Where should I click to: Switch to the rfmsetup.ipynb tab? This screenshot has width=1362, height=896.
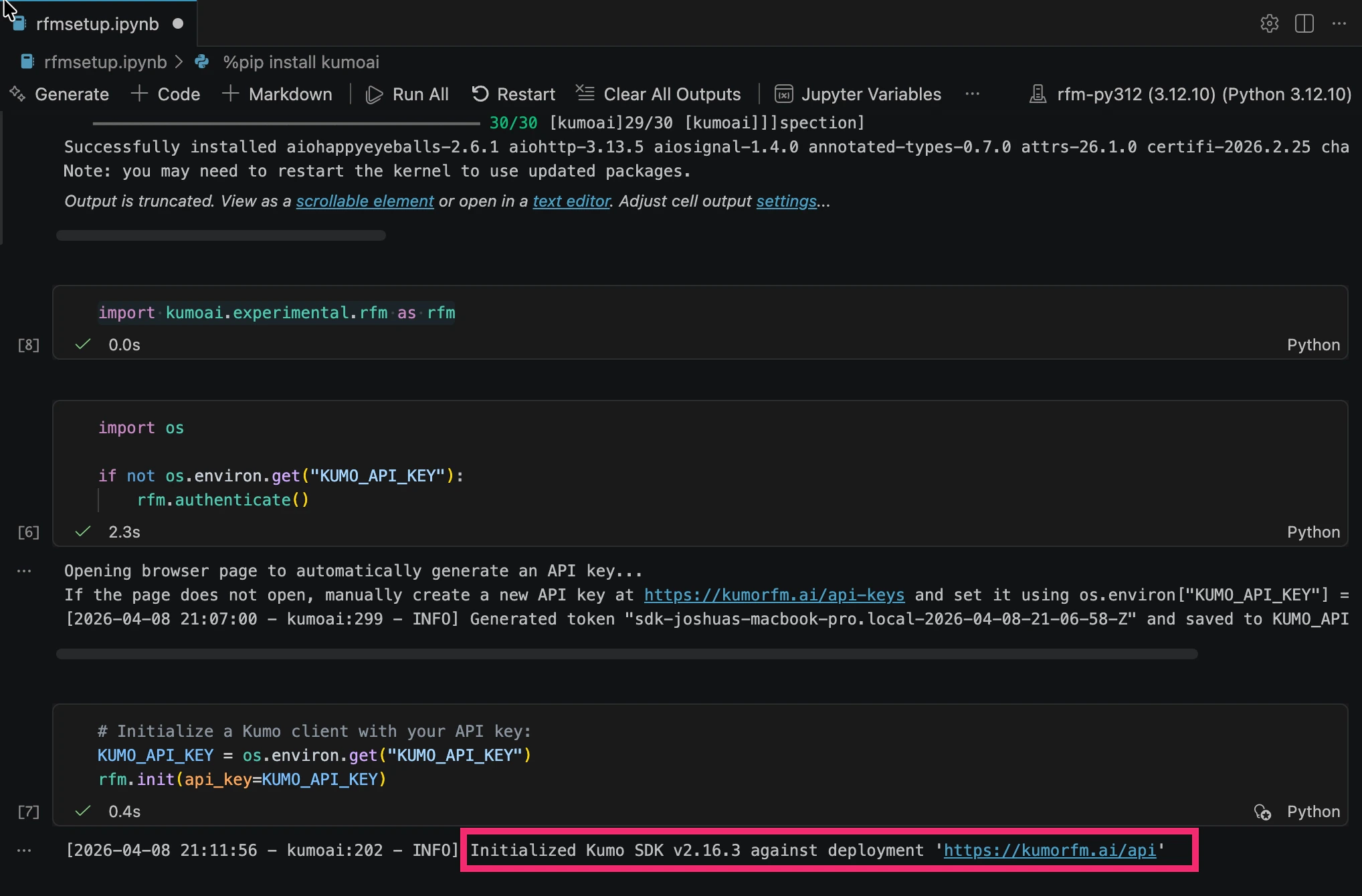97,24
